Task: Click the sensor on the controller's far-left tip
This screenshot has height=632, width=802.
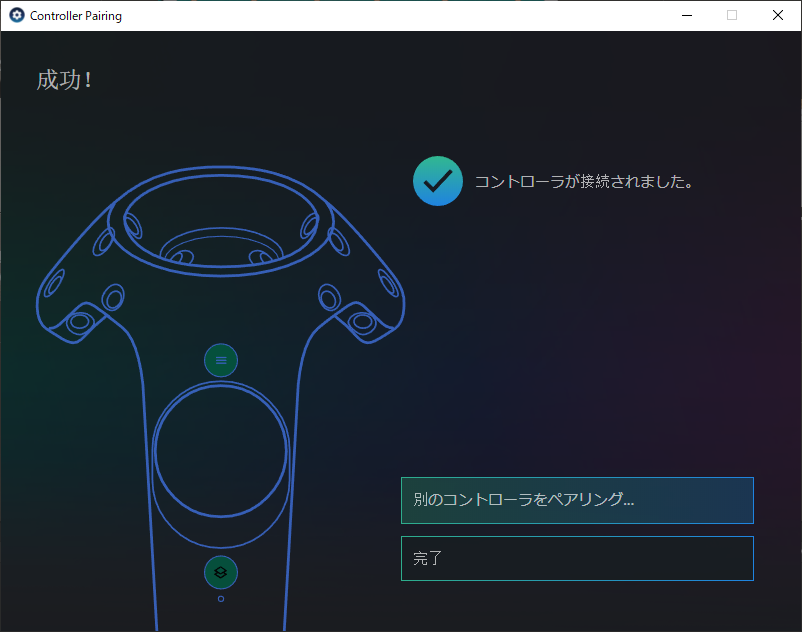Action: point(79,321)
